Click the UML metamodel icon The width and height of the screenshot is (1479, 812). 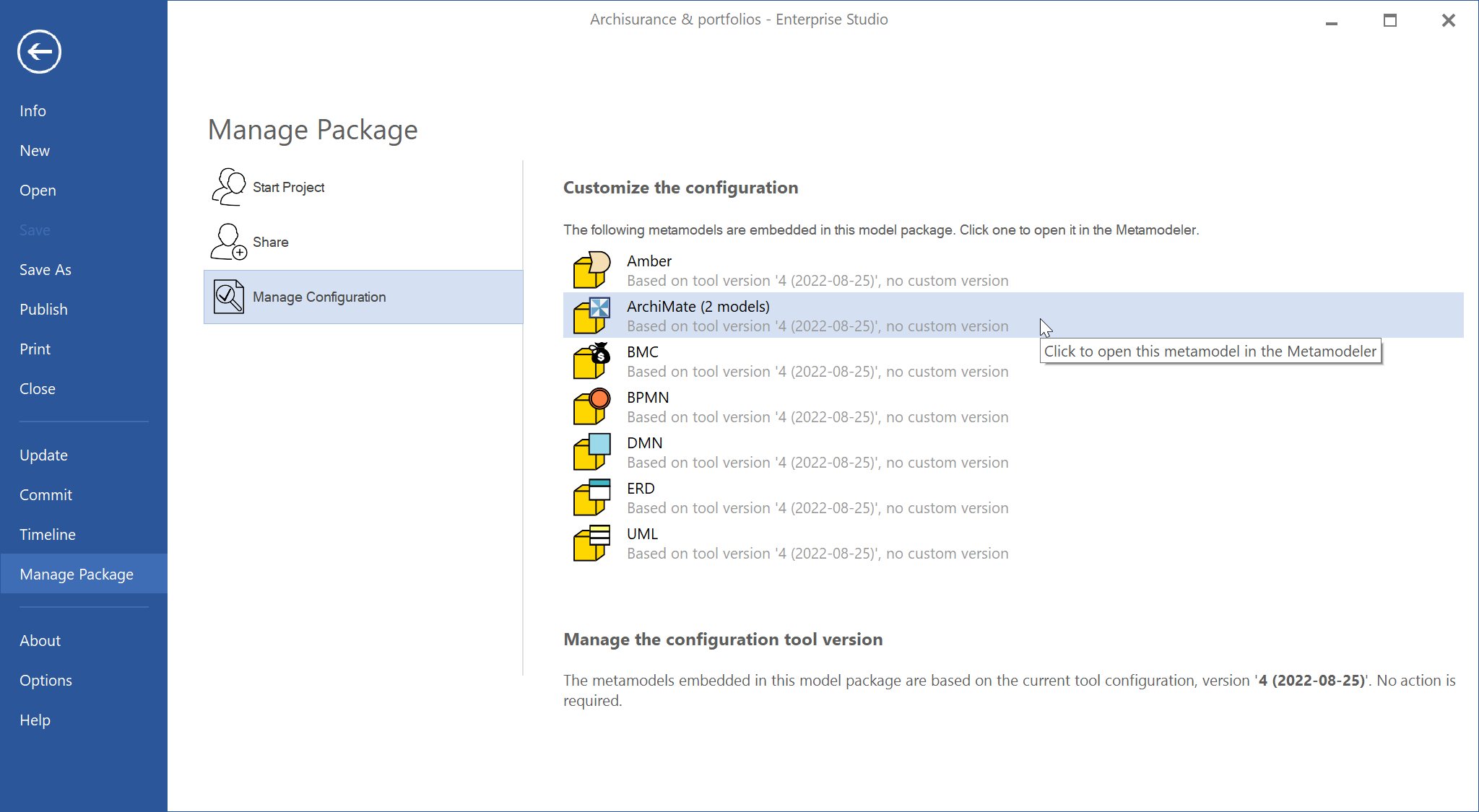[x=591, y=543]
